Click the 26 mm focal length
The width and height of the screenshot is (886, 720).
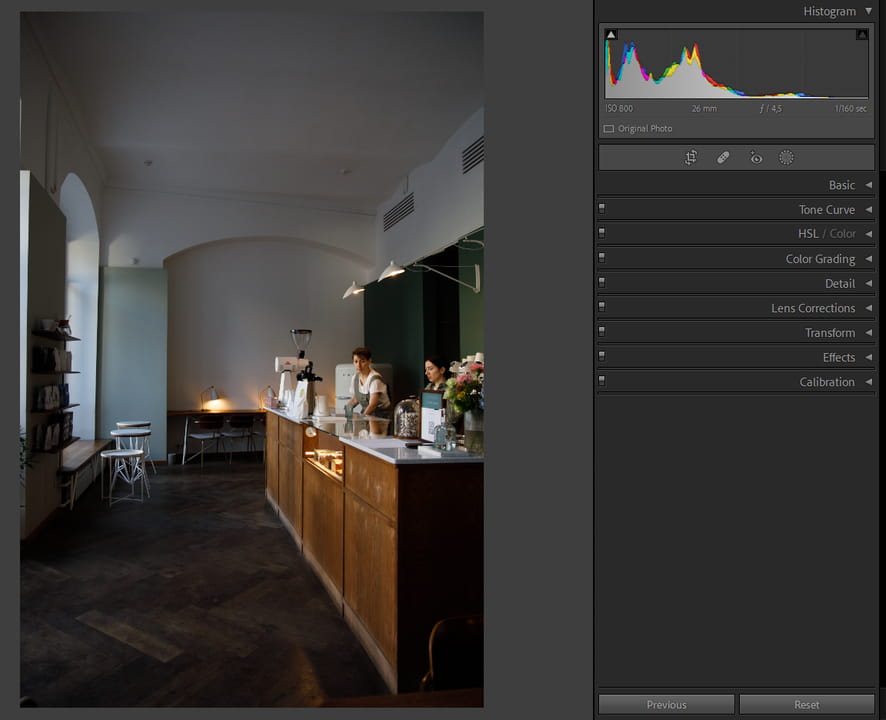tap(704, 109)
